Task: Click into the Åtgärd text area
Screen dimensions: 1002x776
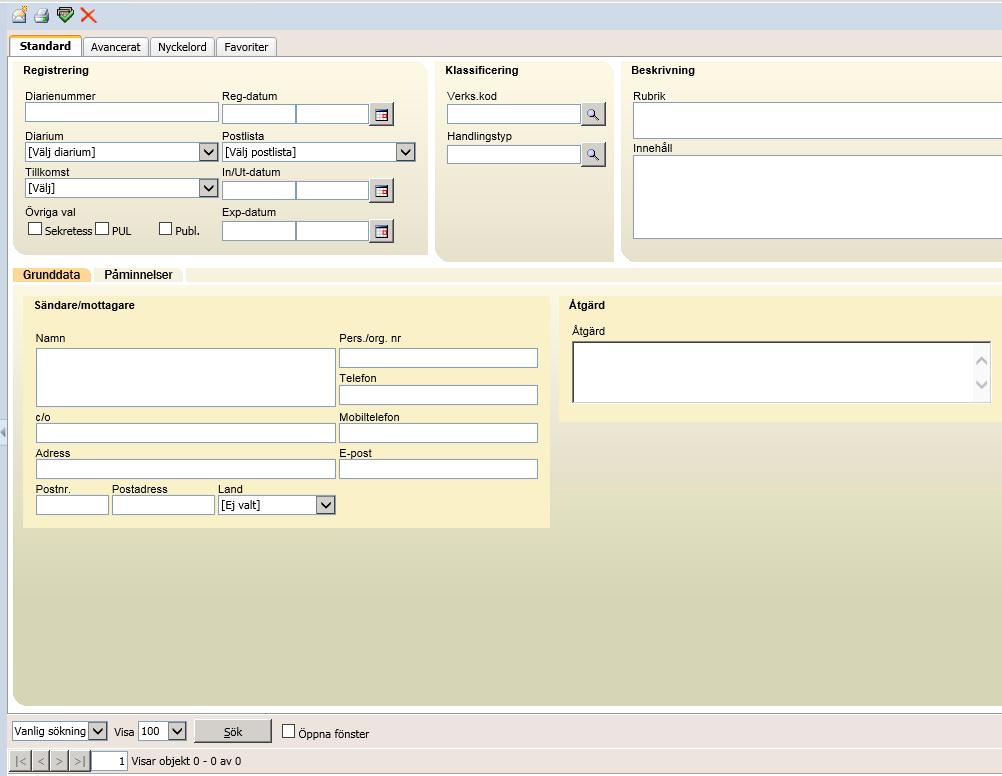Action: pos(773,373)
